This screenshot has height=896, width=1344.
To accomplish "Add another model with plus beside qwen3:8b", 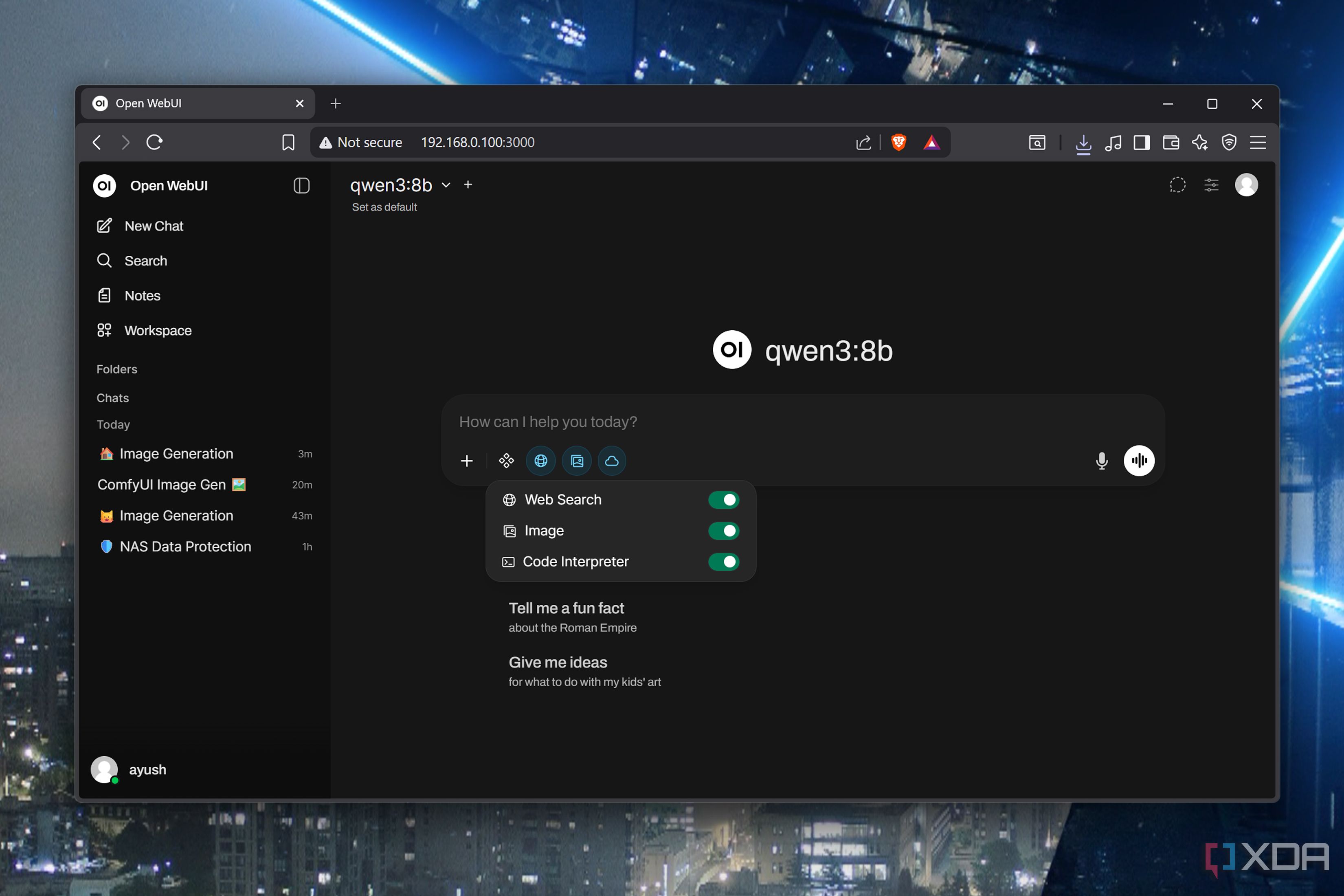I will pyautogui.click(x=468, y=184).
